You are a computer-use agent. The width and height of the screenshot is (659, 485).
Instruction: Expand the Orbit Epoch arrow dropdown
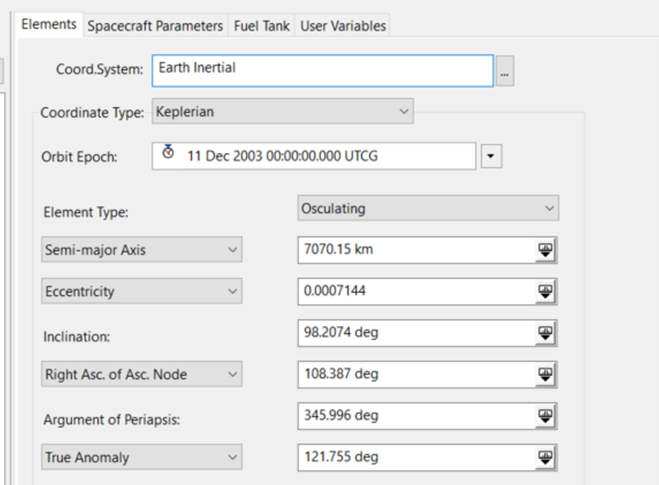pos(490,157)
